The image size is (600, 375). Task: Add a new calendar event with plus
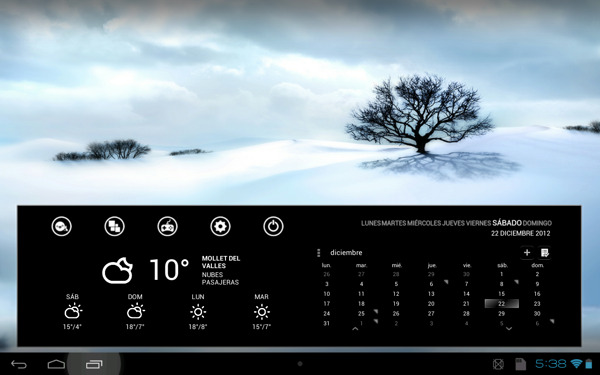pyautogui.click(x=527, y=253)
